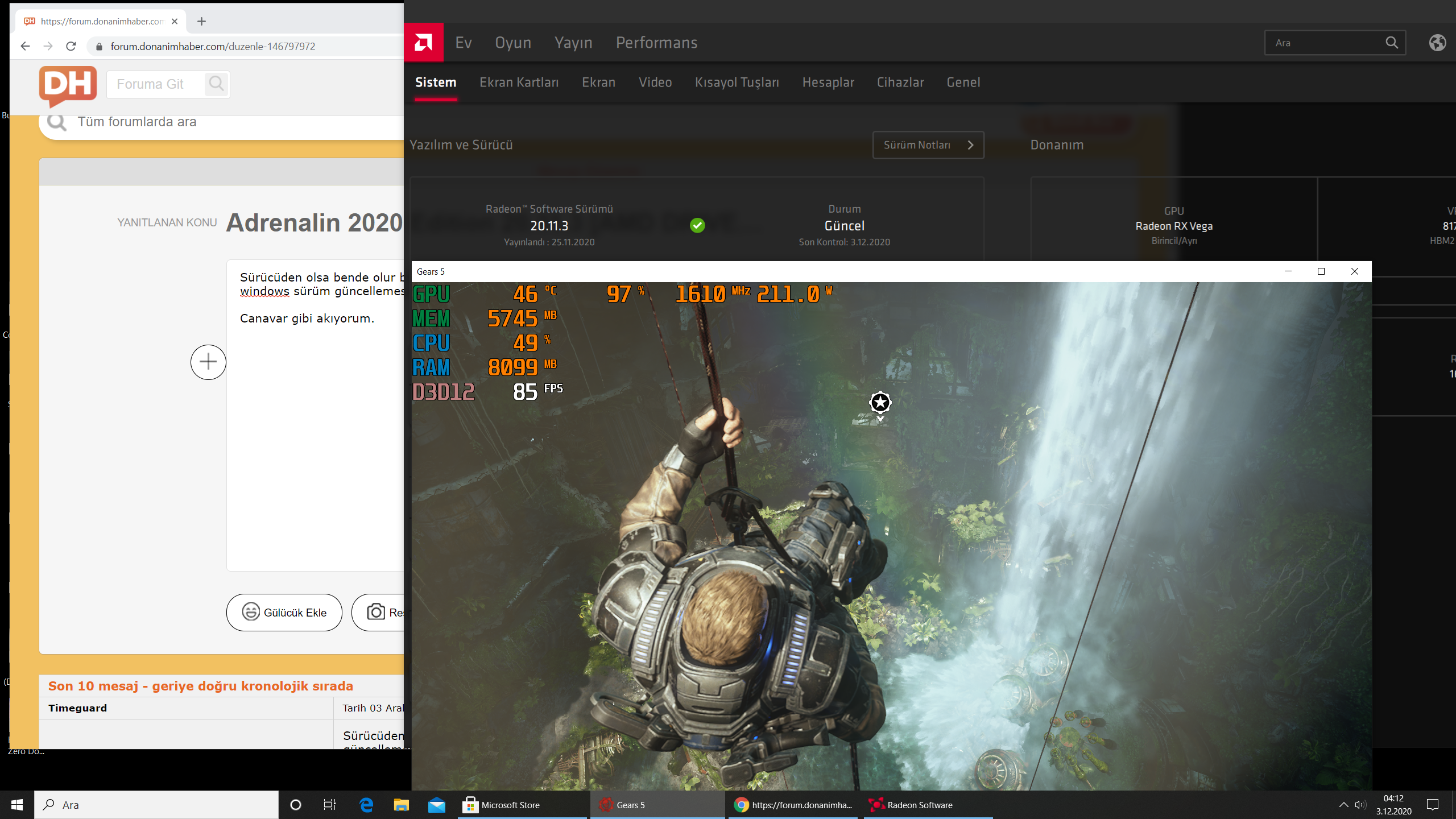Select the Cihazlar sub-tab
Viewport: 1456px width, 819px height.
point(900,82)
